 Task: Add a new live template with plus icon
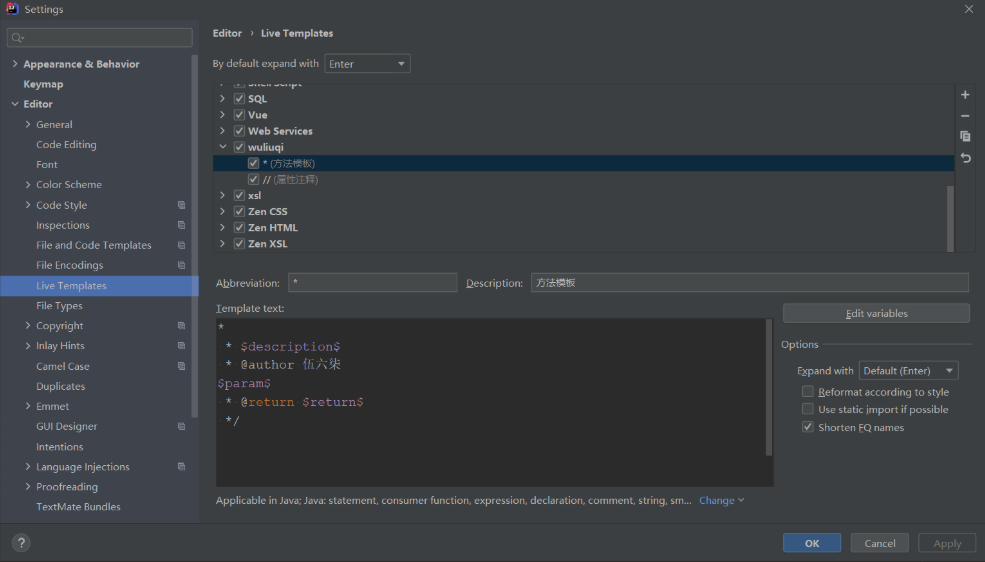click(x=965, y=95)
